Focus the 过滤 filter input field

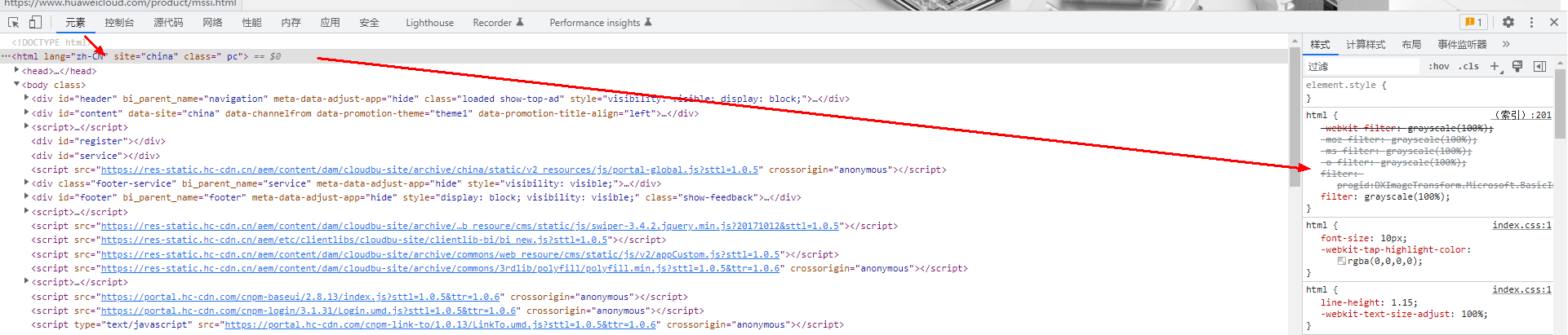pyautogui.click(x=1363, y=66)
